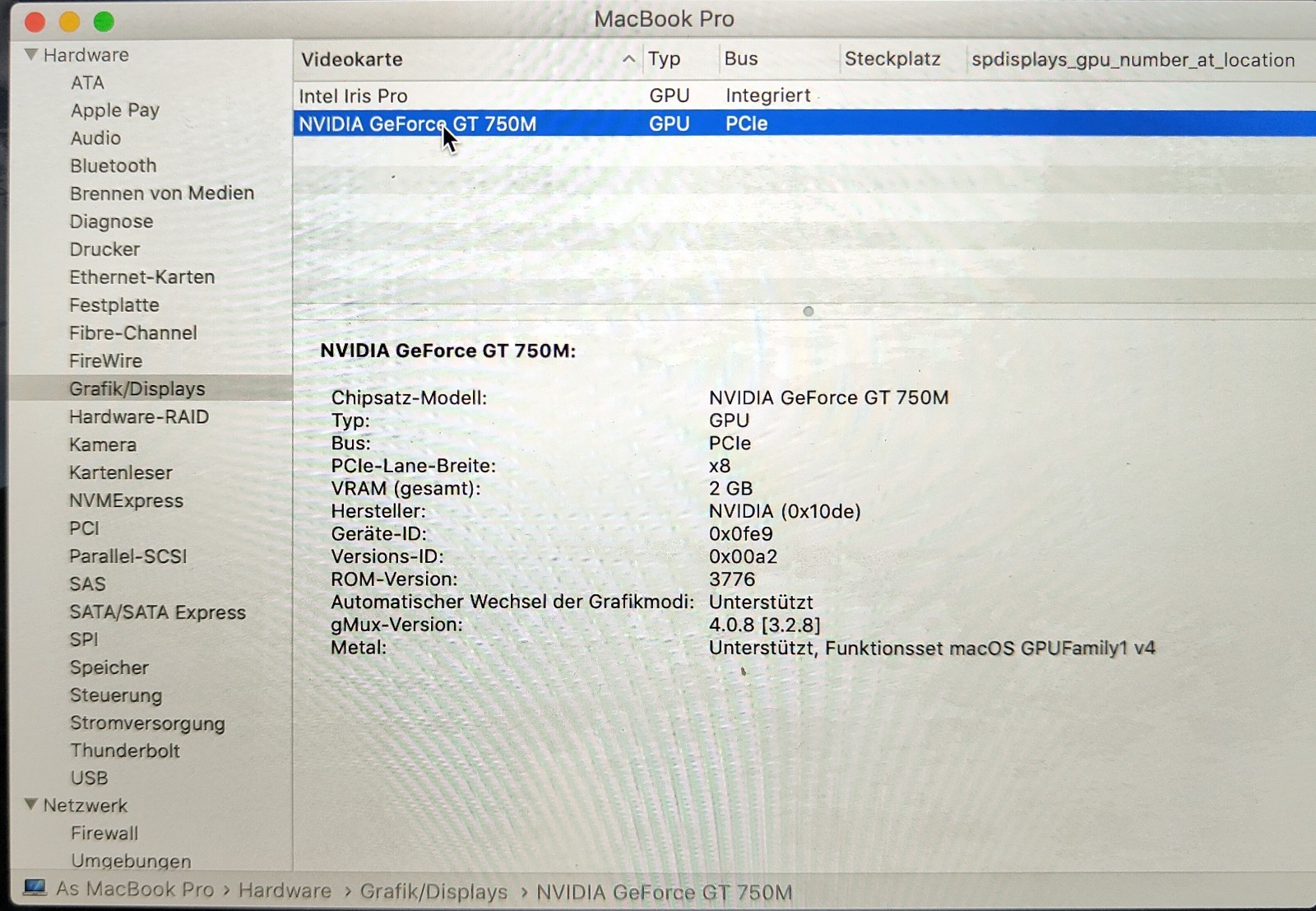The width and height of the screenshot is (1316, 911).
Task: Select ATA in the sidebar
Action: click(87, 82)
